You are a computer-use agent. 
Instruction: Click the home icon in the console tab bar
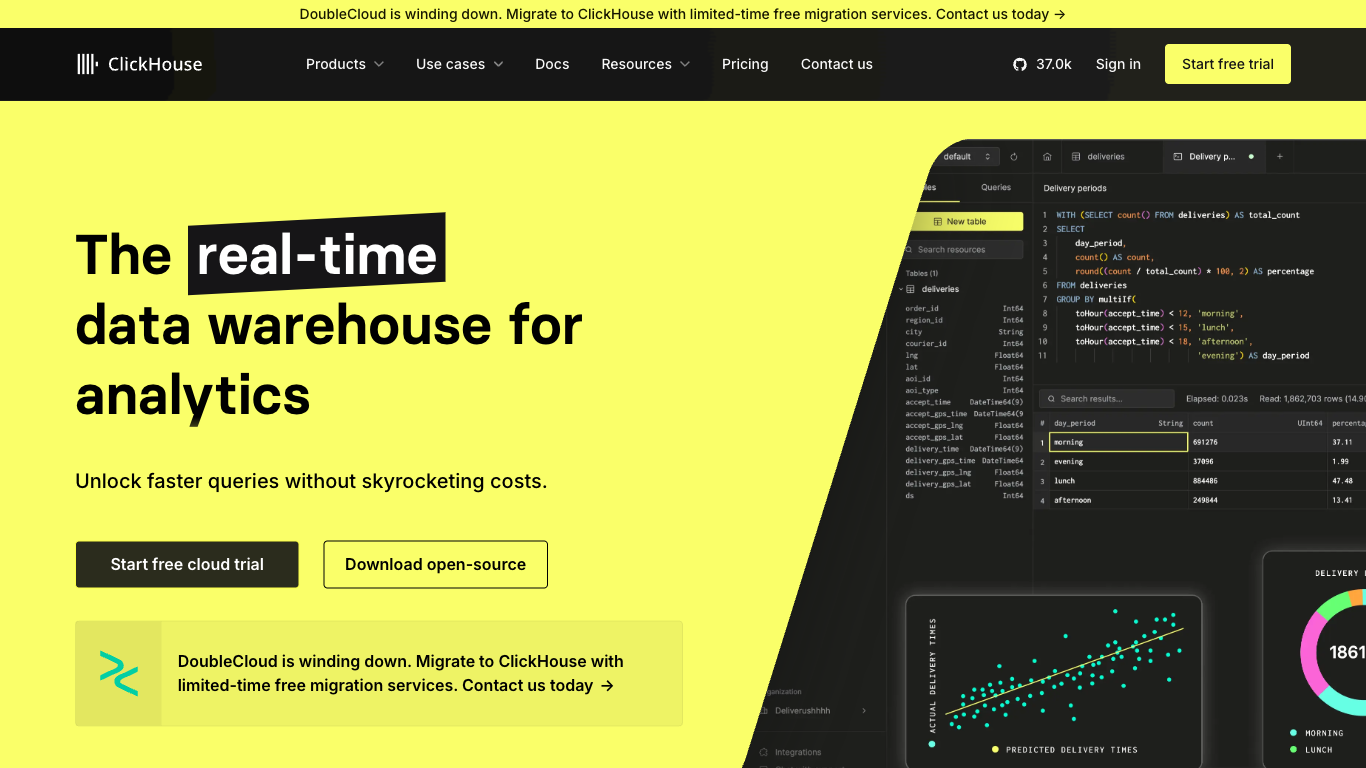point(1047,157)
